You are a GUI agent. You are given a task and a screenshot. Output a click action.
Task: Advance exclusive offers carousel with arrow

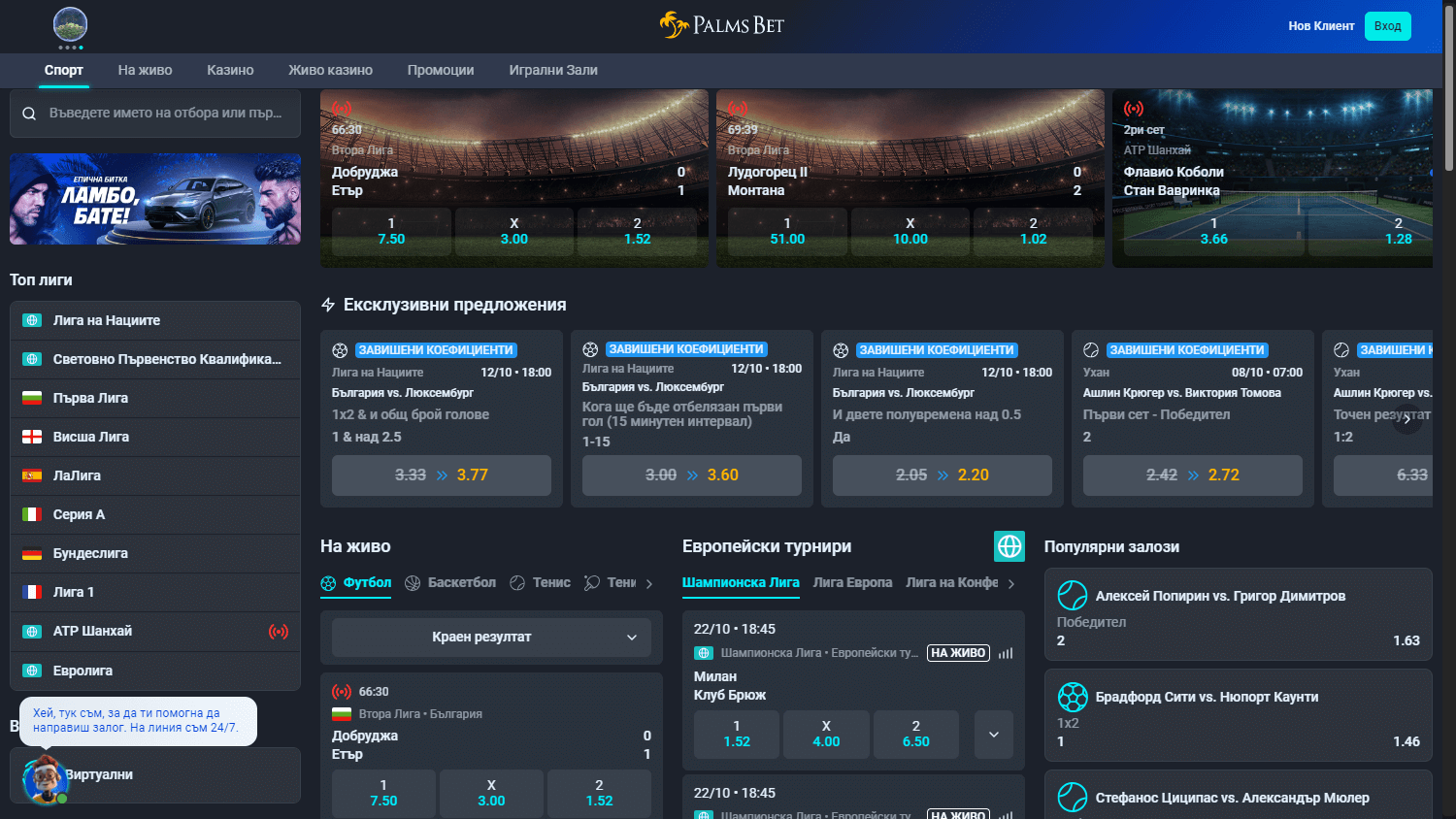pyautogui.click(x=1407, y=420)
